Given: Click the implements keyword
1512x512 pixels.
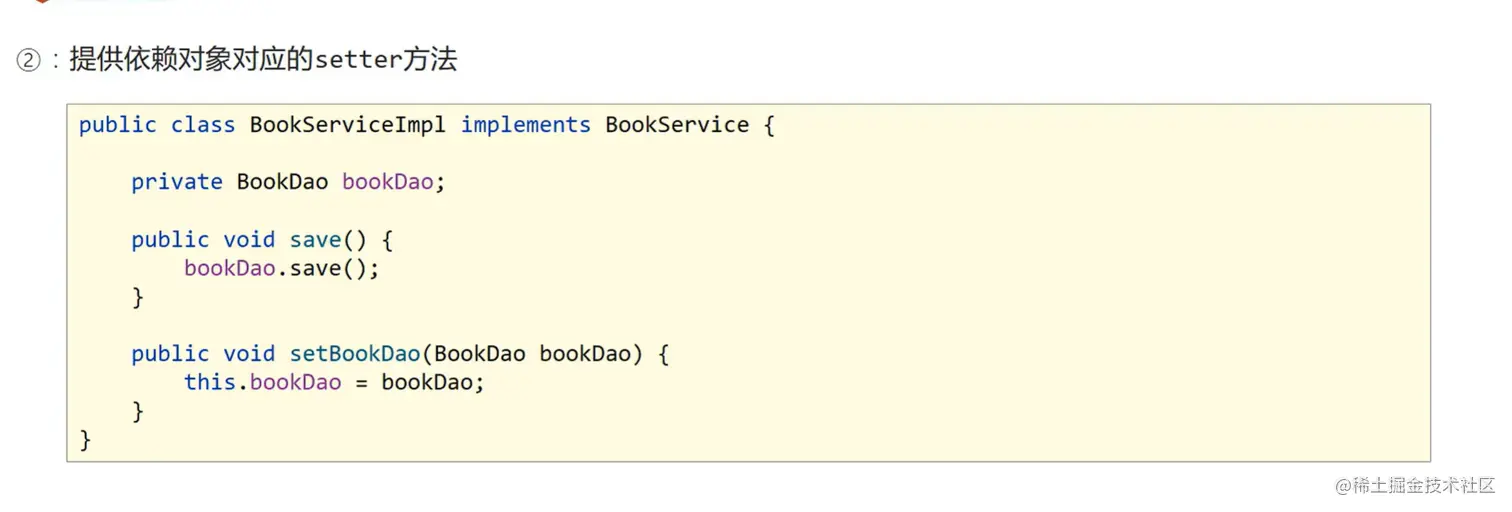Looking at the screenshot, I should (525, 125).
